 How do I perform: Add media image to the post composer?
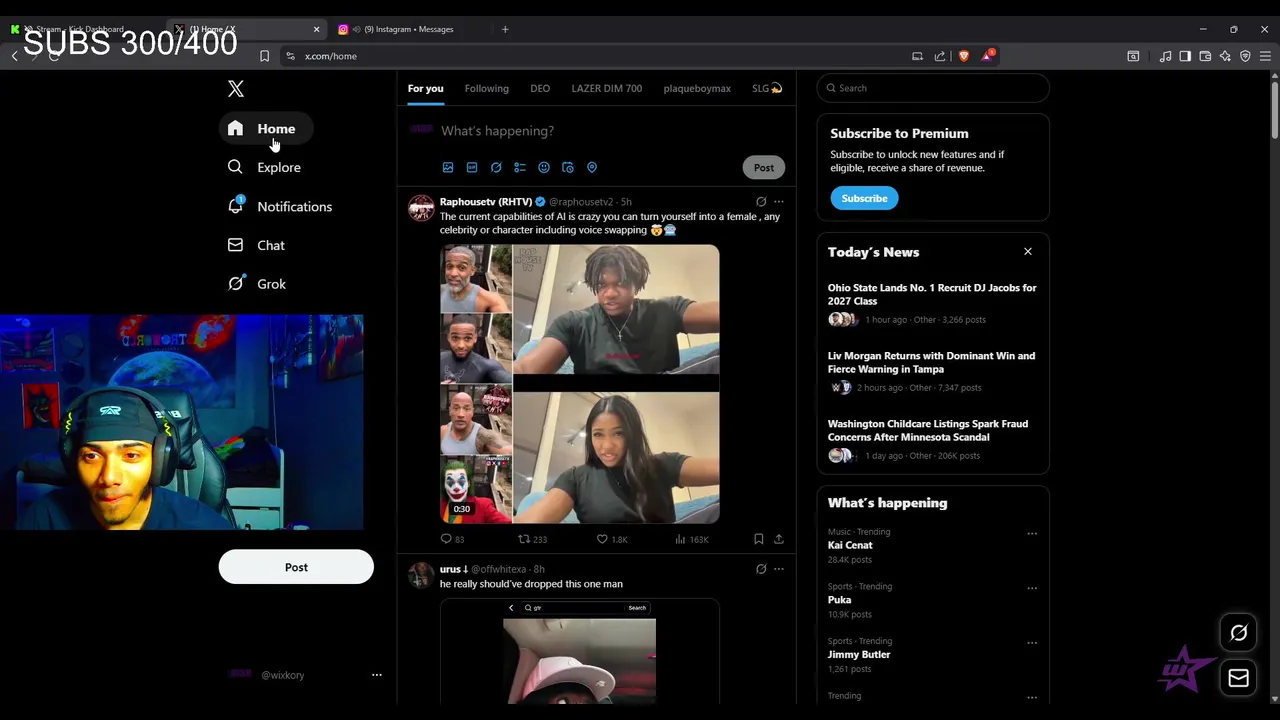click(x=448, y=167)
